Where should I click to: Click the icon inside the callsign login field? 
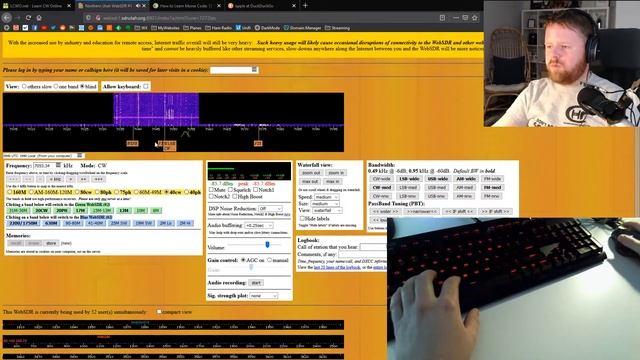[x=254, y=69]
